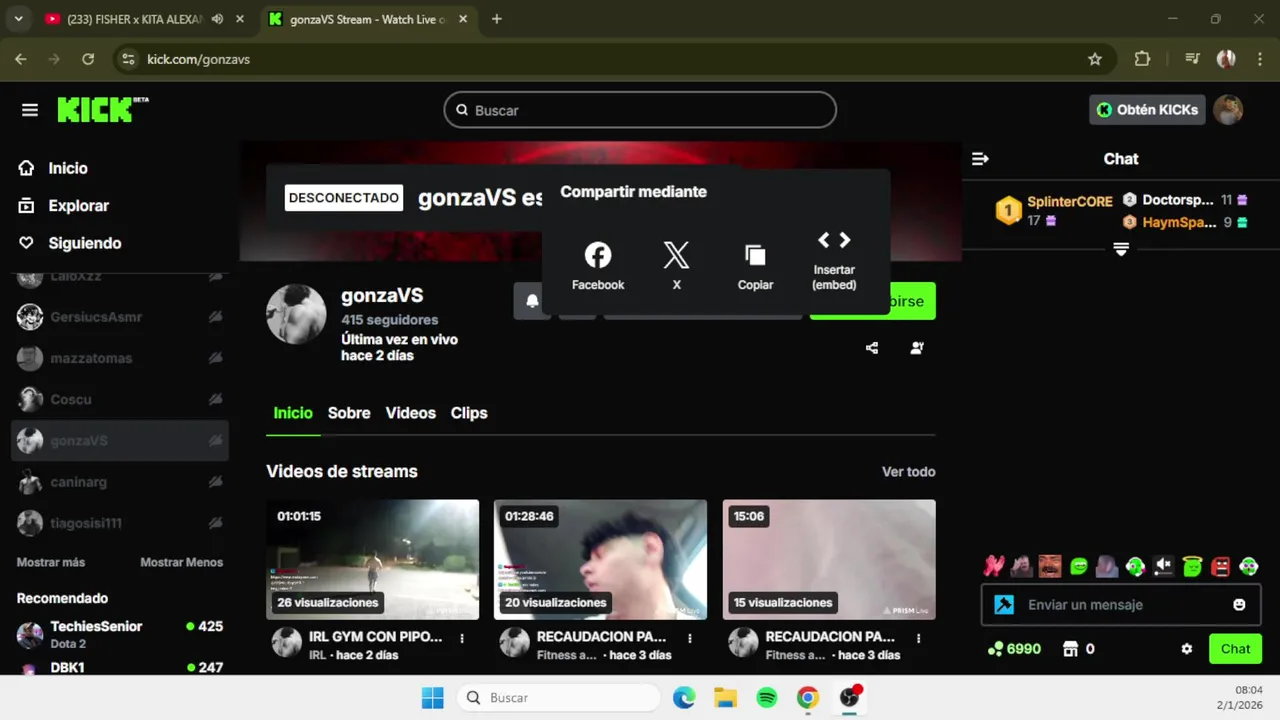Open the gonzaVS profile picture
Viewport: 1280px width, 720px height.
(x=296, y=314)
